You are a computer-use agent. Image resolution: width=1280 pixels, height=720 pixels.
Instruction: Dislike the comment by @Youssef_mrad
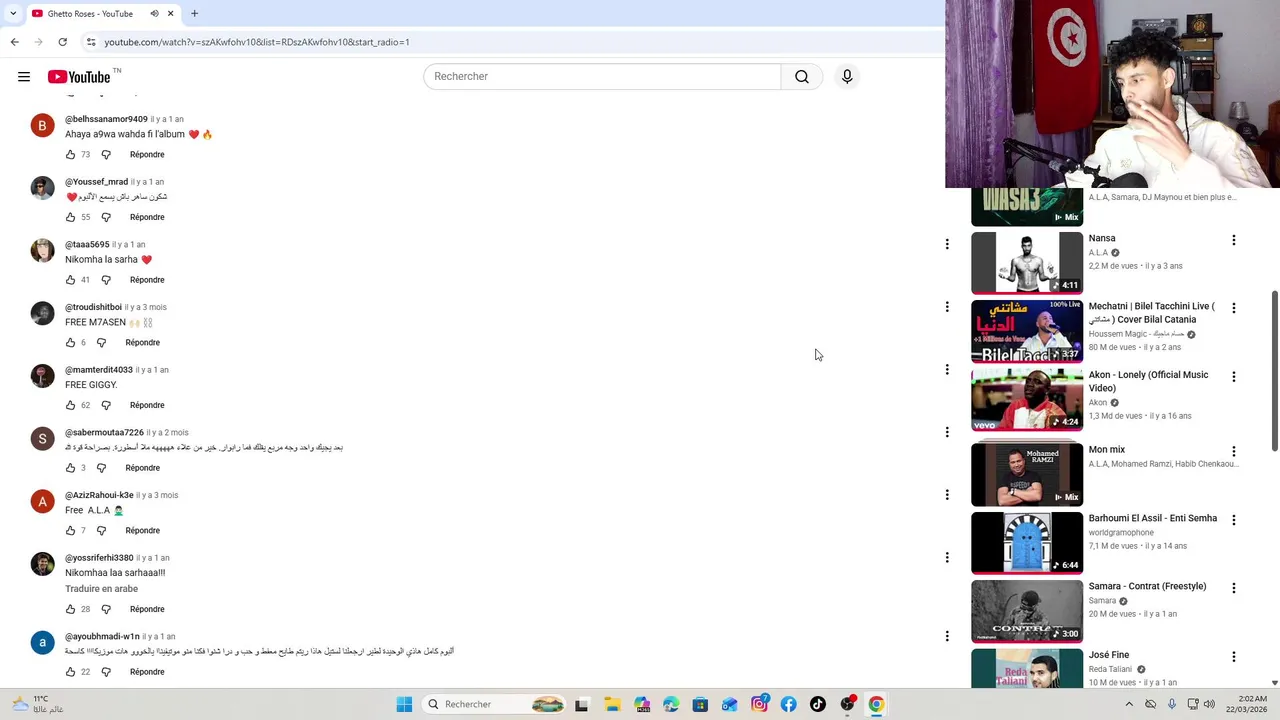(x=106, y=217)
